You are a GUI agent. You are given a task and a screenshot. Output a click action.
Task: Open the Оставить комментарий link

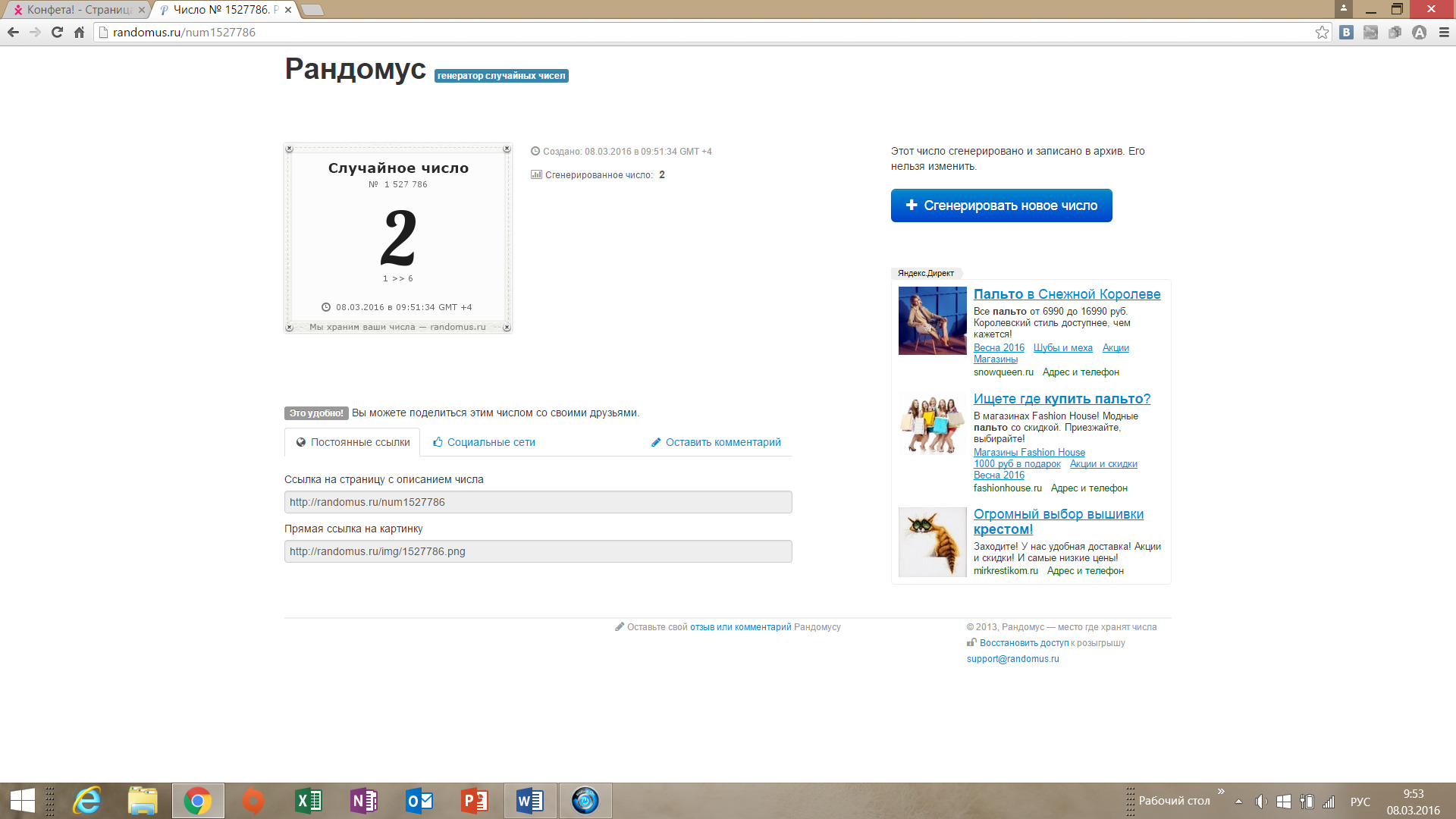click(x=716, y=442)
